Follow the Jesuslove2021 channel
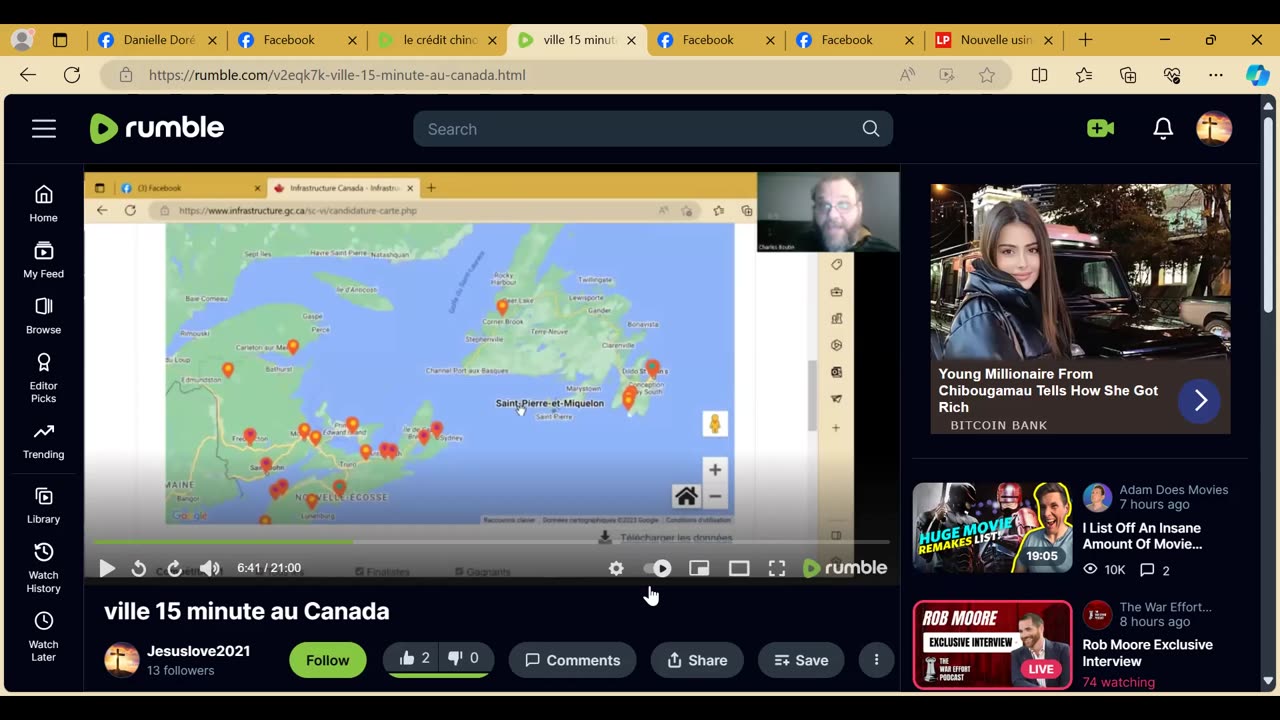 328,660
